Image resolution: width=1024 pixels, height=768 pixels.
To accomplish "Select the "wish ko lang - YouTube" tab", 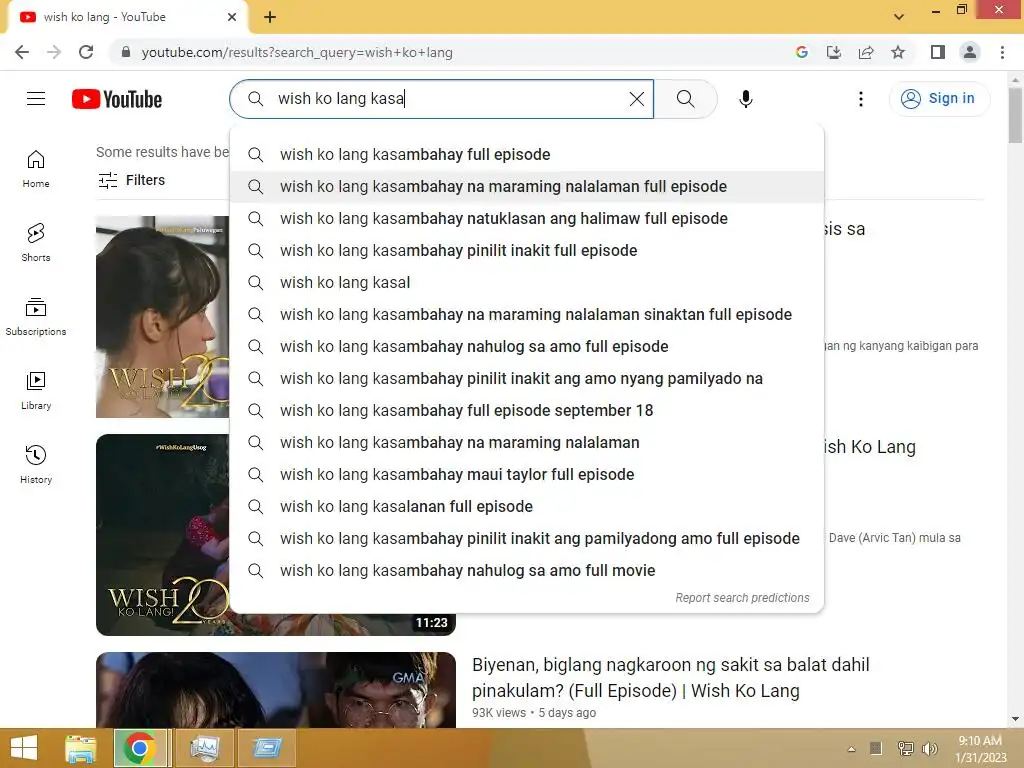I will click(x=126, y=17).
